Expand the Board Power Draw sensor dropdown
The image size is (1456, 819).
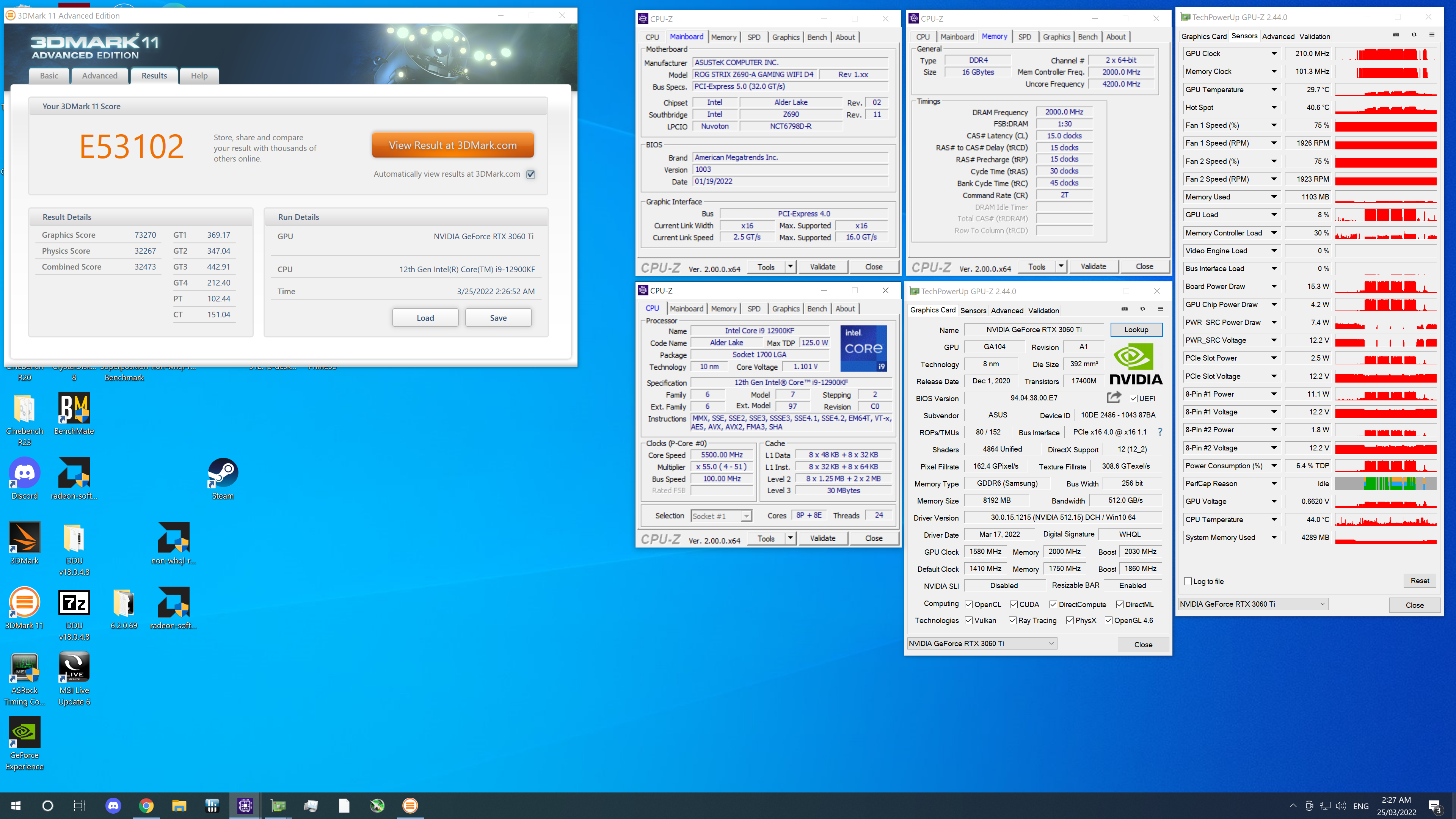pos(1274,287)
